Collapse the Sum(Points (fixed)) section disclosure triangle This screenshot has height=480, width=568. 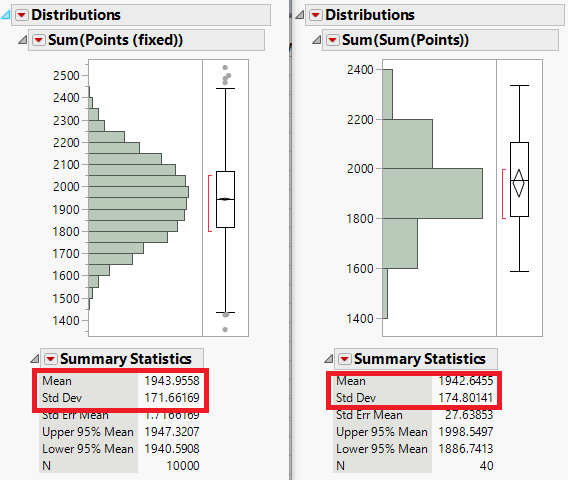[x=22, y=40]
